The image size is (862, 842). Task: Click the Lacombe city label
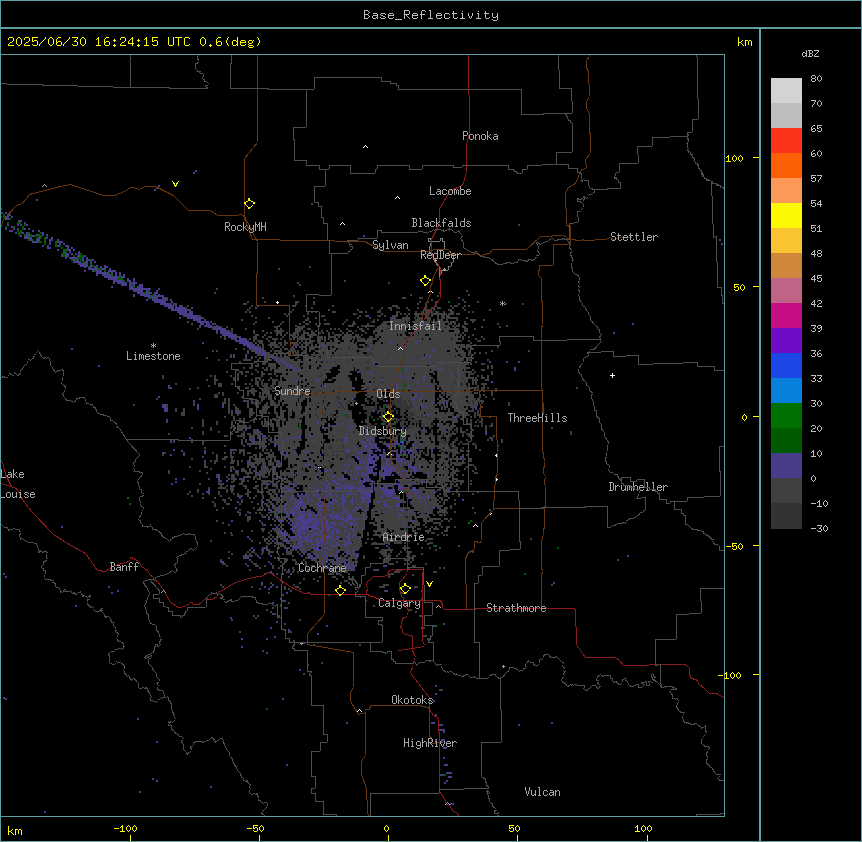pyautogui.click(x=450, y=191)
